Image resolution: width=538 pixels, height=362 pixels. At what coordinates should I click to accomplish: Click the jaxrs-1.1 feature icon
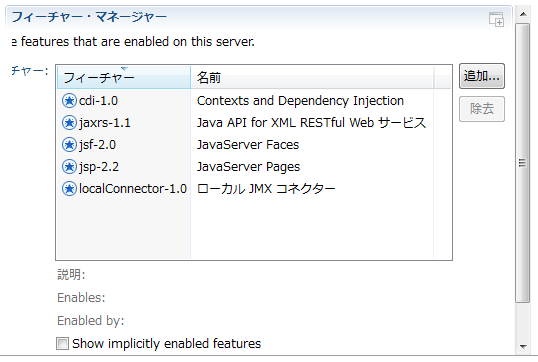pos(69,123)
